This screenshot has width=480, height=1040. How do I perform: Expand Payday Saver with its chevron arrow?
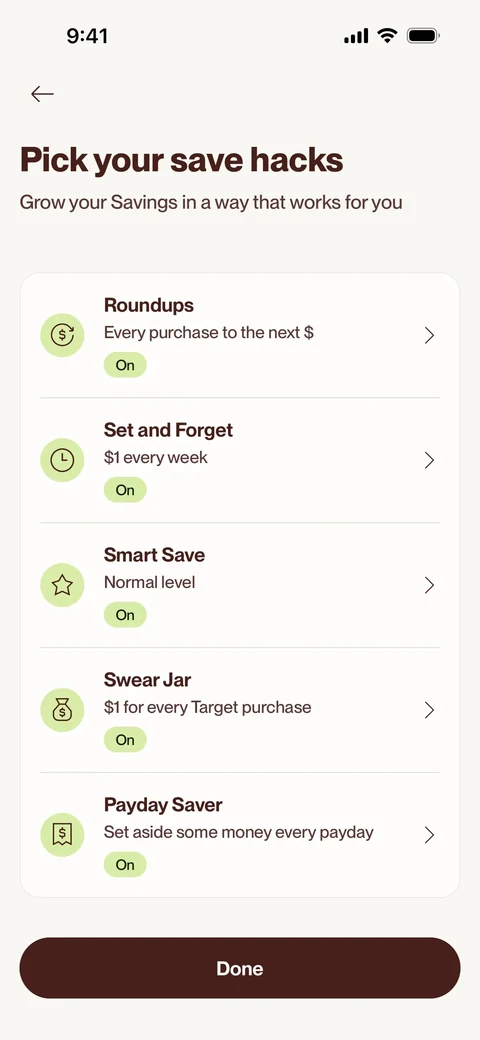(430, 834)
